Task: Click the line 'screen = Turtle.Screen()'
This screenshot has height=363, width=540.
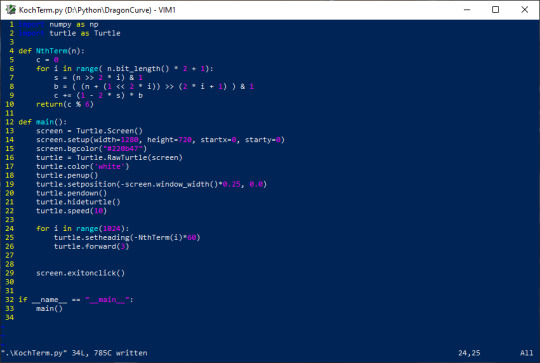Action: click(89, 131)
